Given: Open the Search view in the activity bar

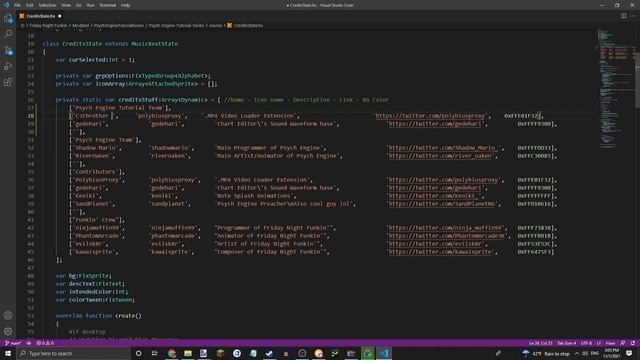Looking at the screenshot, I should (8, 34).
